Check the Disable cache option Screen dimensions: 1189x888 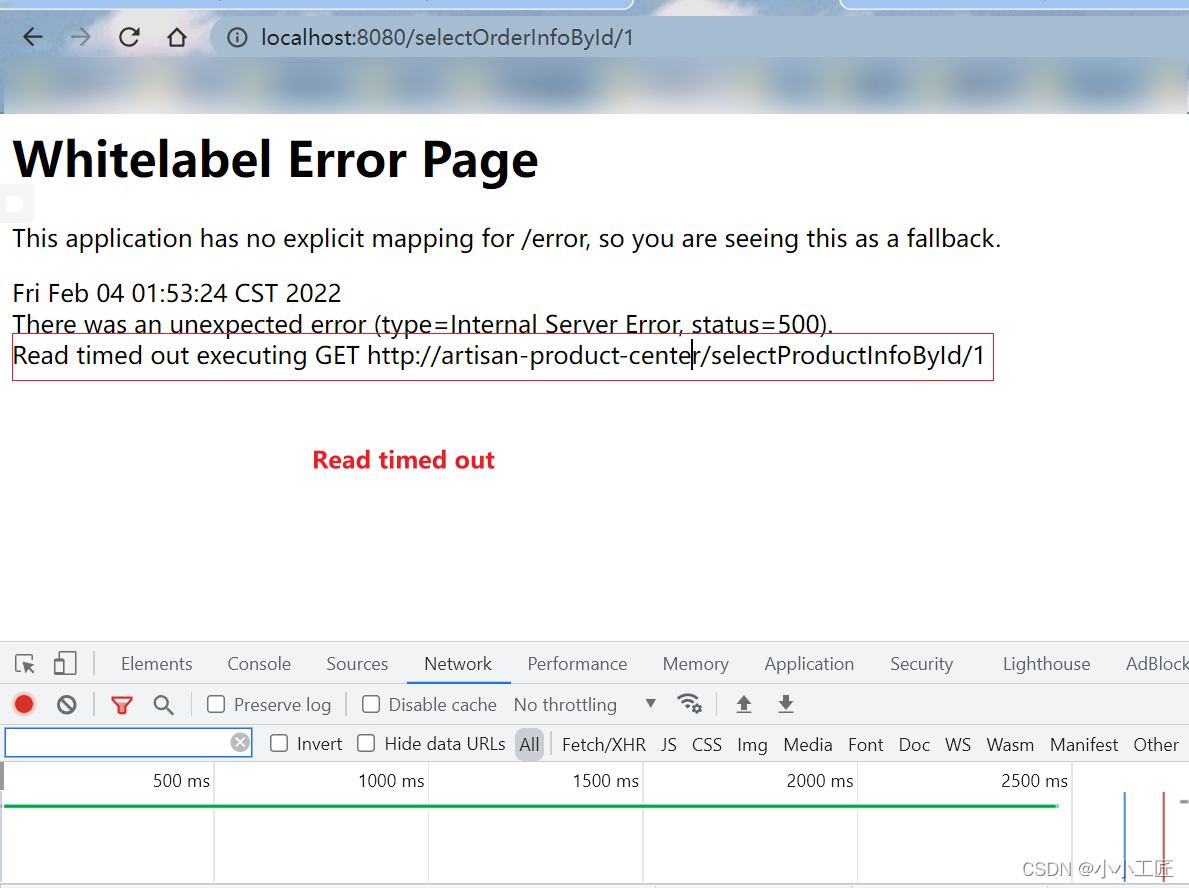(x=371, y=705)
